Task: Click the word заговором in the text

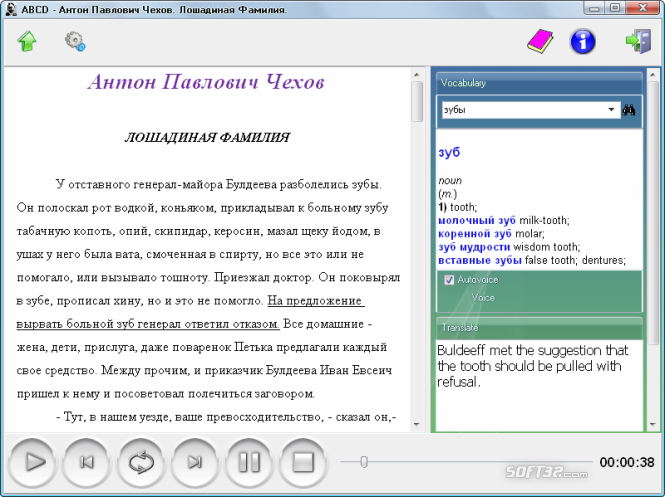Action: tap(285, 394)
